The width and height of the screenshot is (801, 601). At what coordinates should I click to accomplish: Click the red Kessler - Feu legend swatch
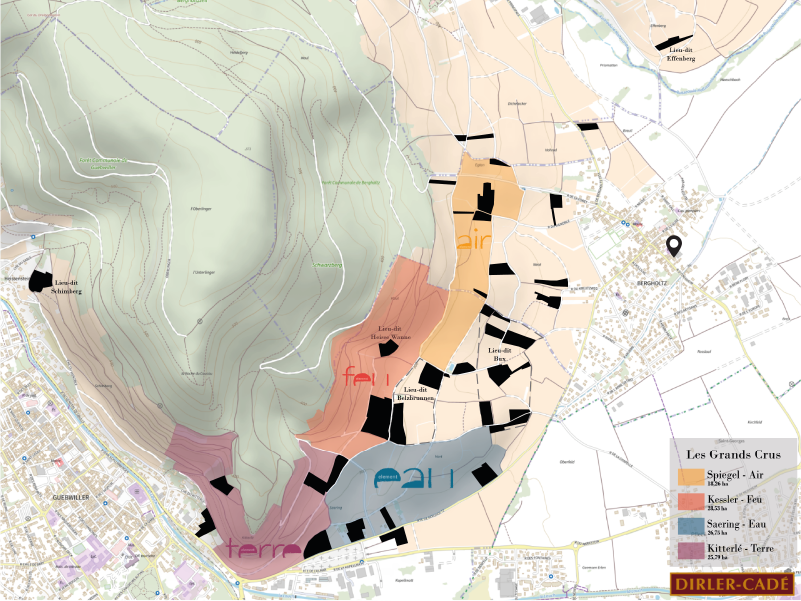(690, 501)
